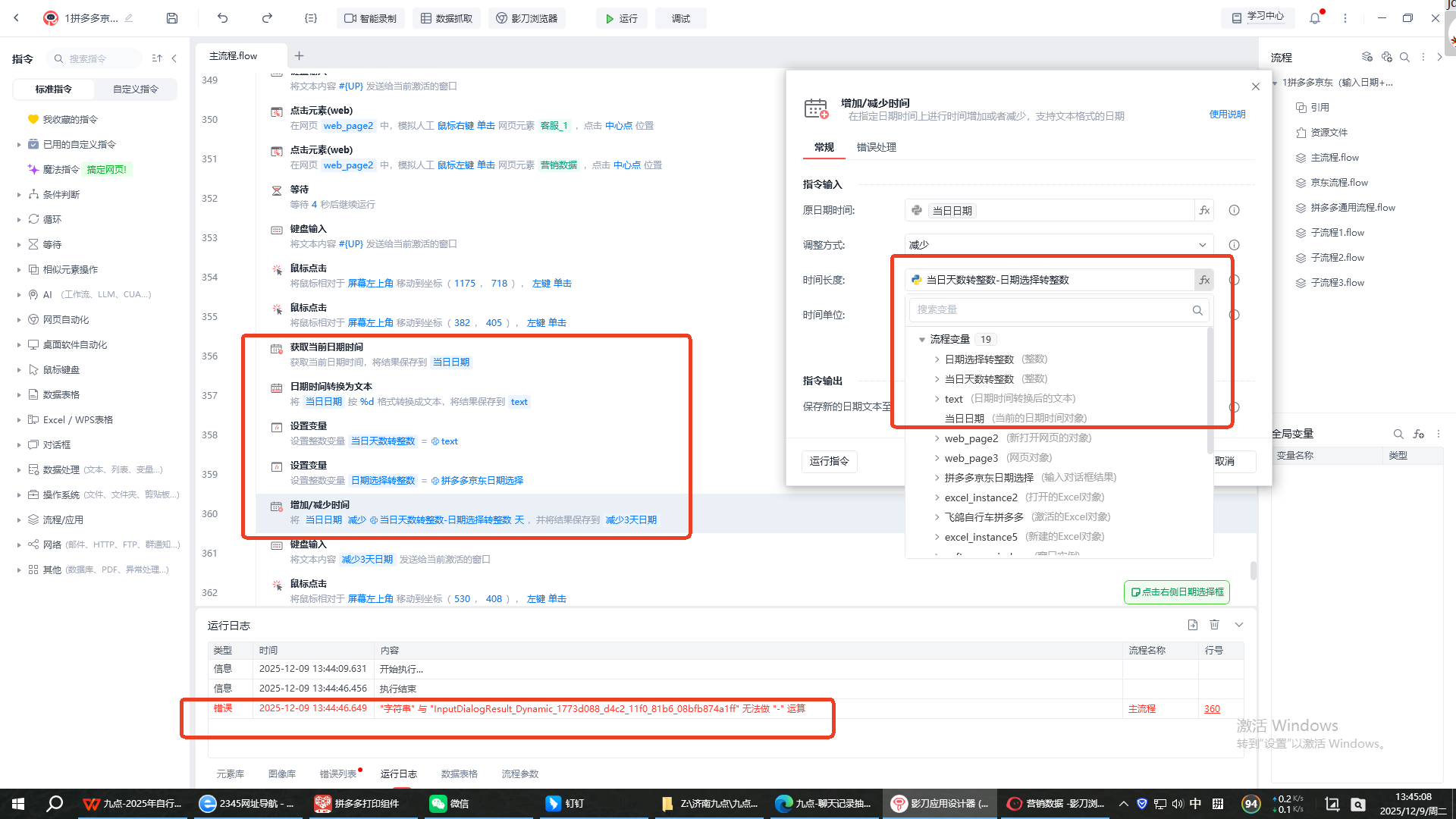Image resolution: width=1456 pixels, height=819 pixels.
Task: Click the fx button for 原日期时间
Action: point(1204,210)
